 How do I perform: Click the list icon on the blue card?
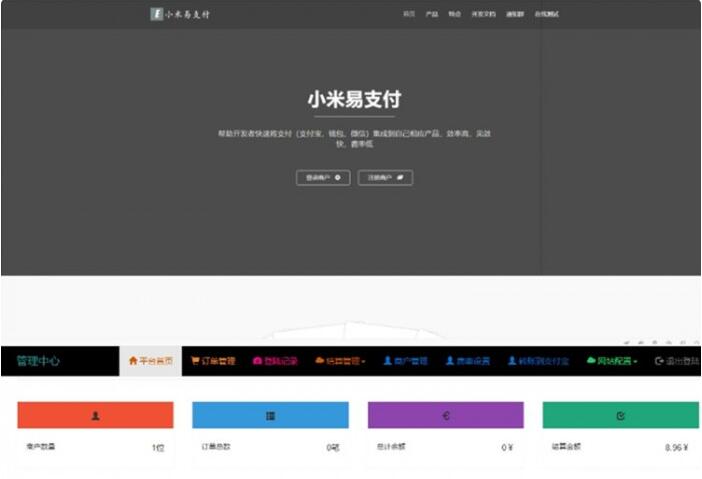(270, 415)
